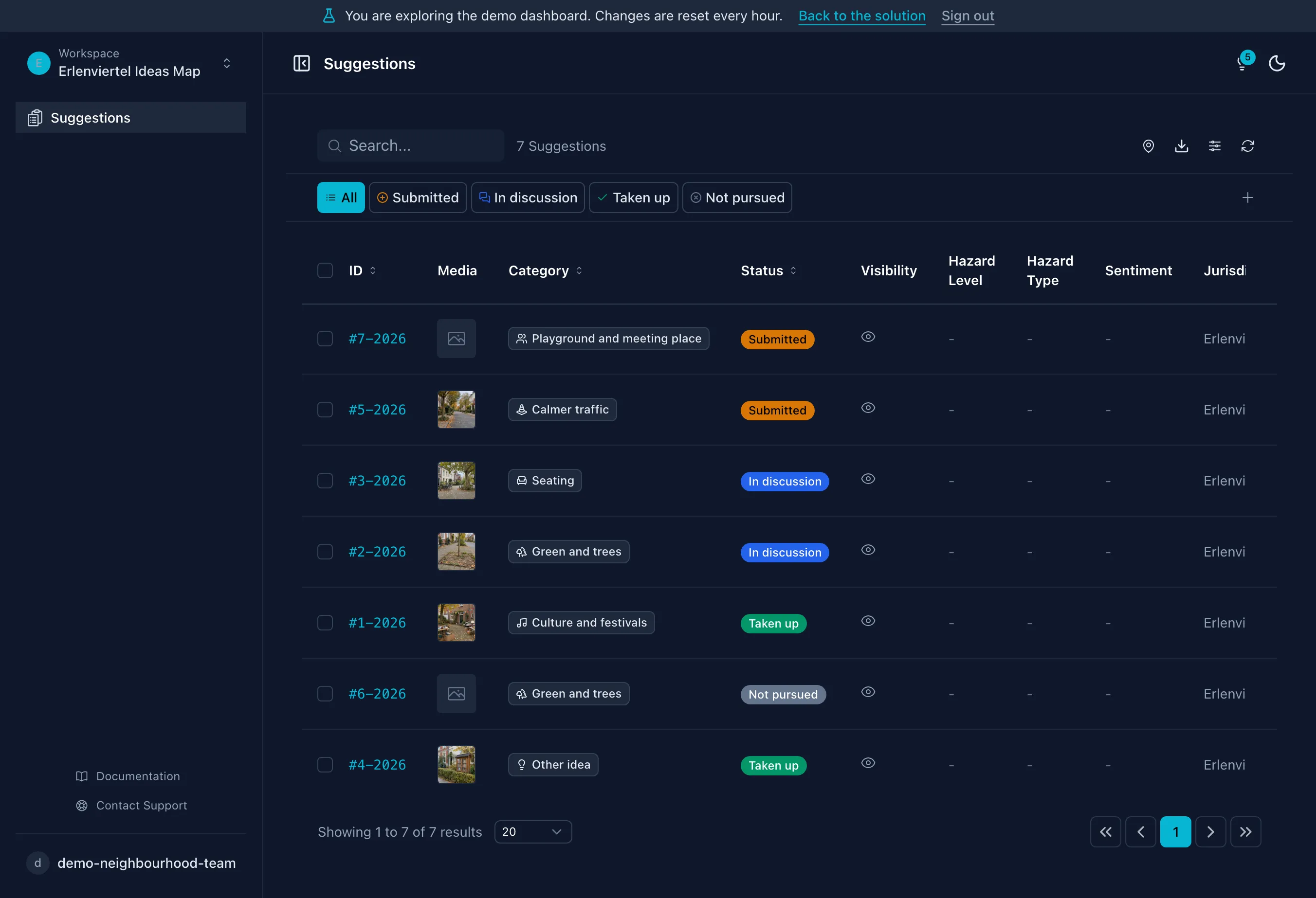Open suggestion #6-2026

(377, 694)
